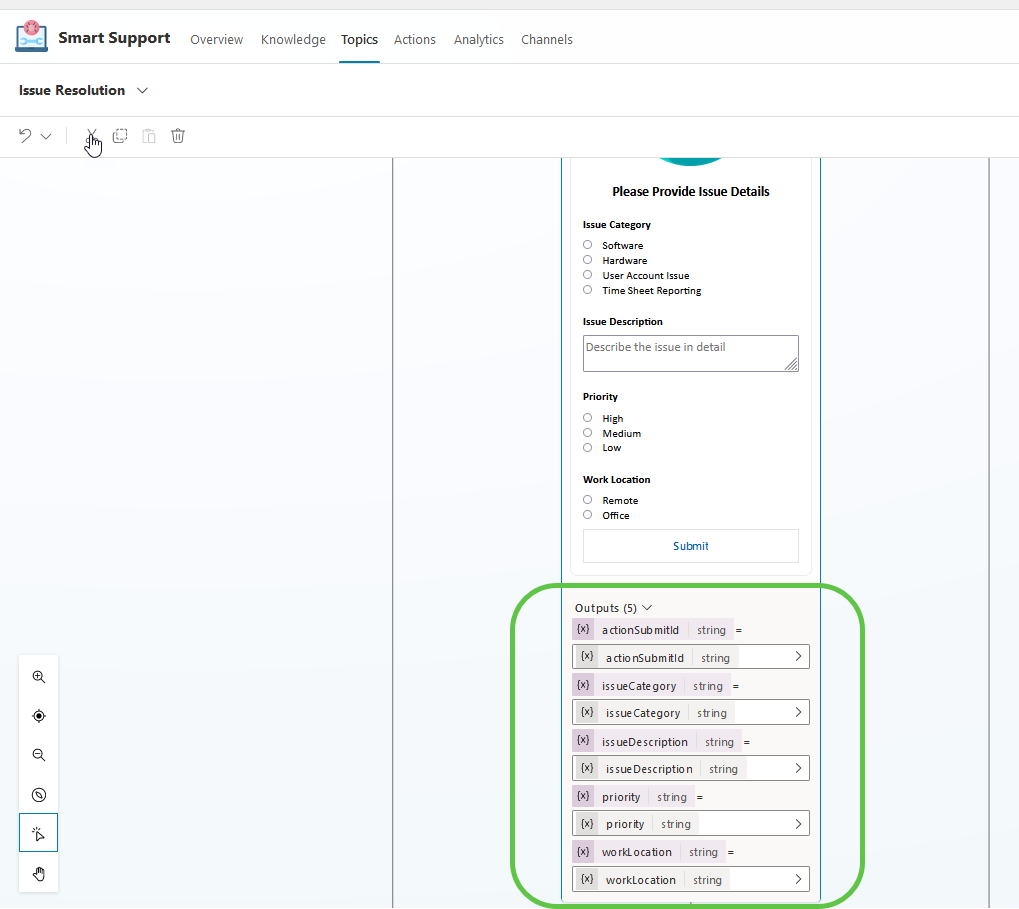Switch to the Analytics tab
Screen dimensions: 1019x909
(x=478, y=39)
